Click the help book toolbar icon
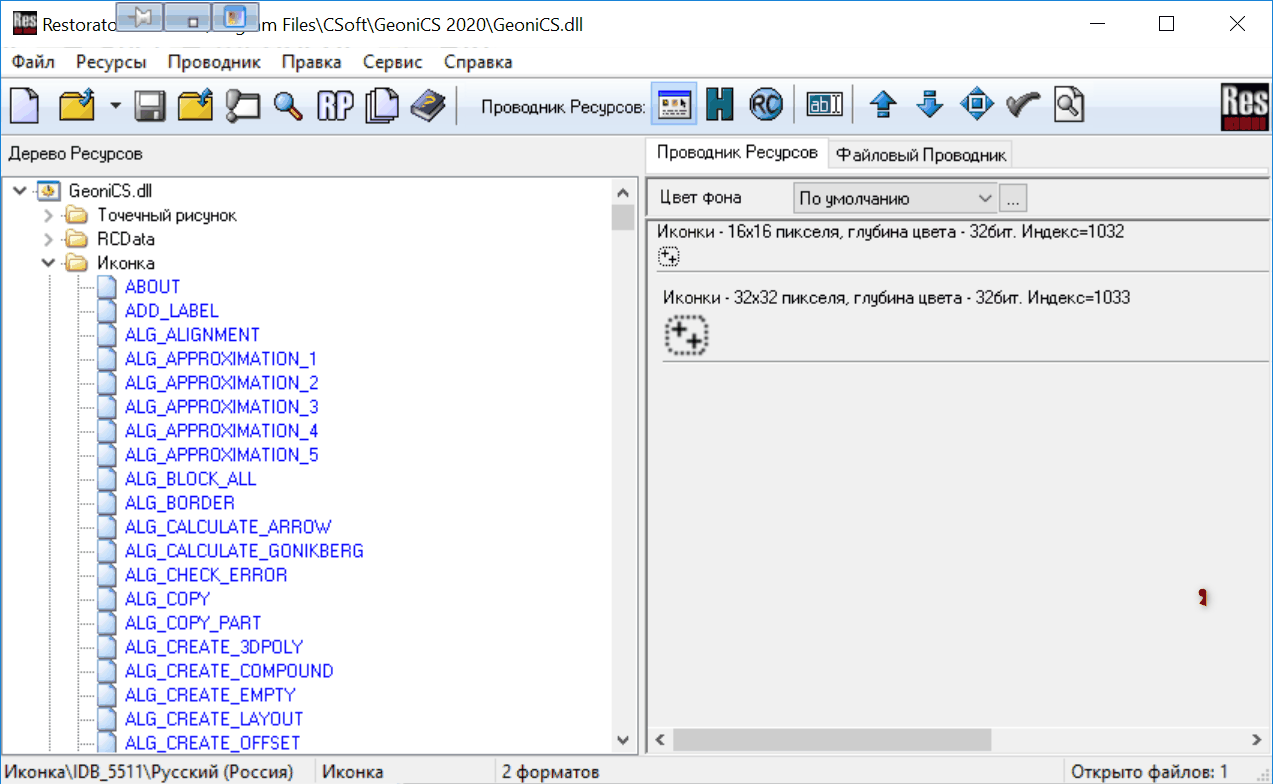The width and height of the screenshot is (1273, 784). (426, 104)
